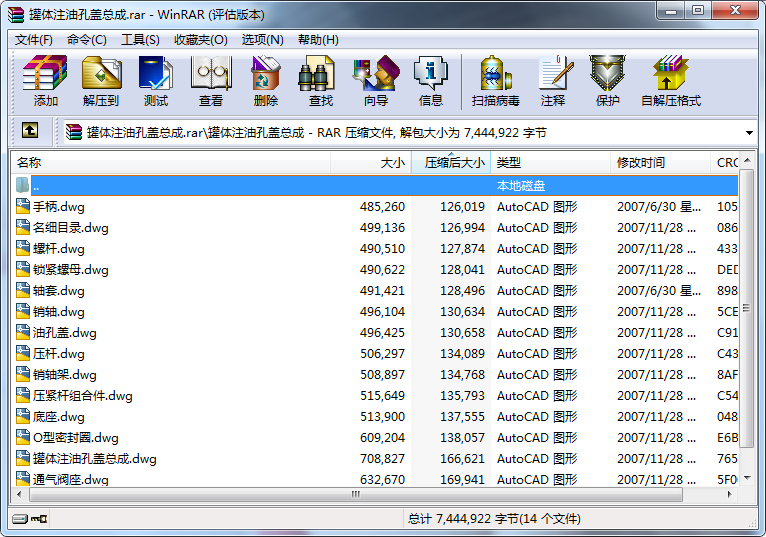Image resolution: width=766 pixels, height=537 pixels.
Task: Click size value 499,136 of 名细目录.dwg
Action: pyautogui.click(x=383, y=228)
